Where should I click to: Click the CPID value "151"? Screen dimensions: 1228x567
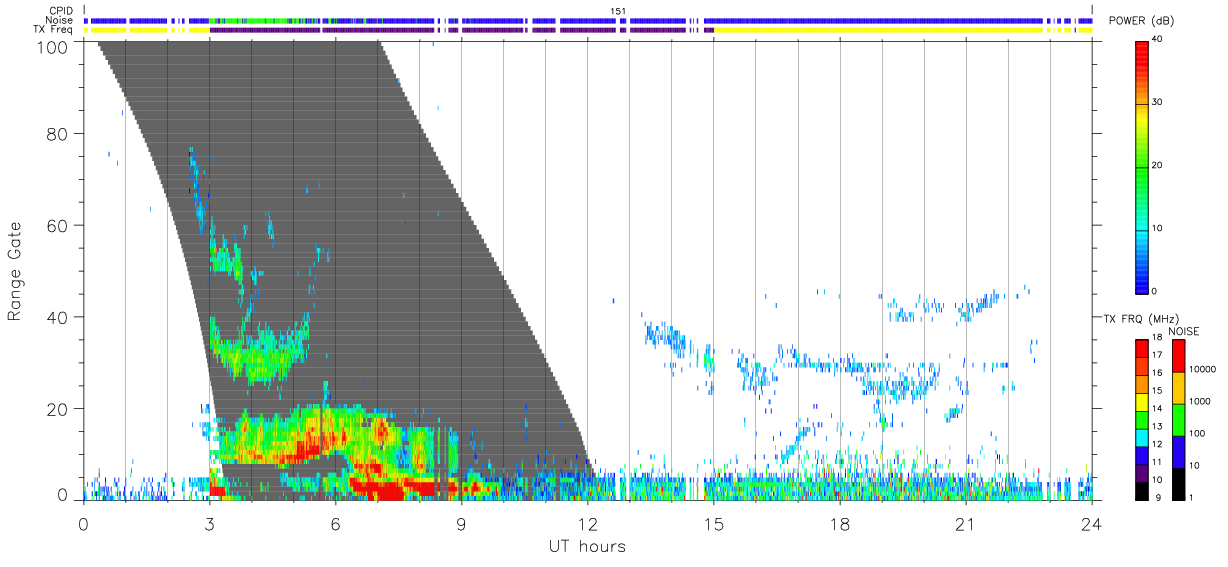tap(617, 10)
